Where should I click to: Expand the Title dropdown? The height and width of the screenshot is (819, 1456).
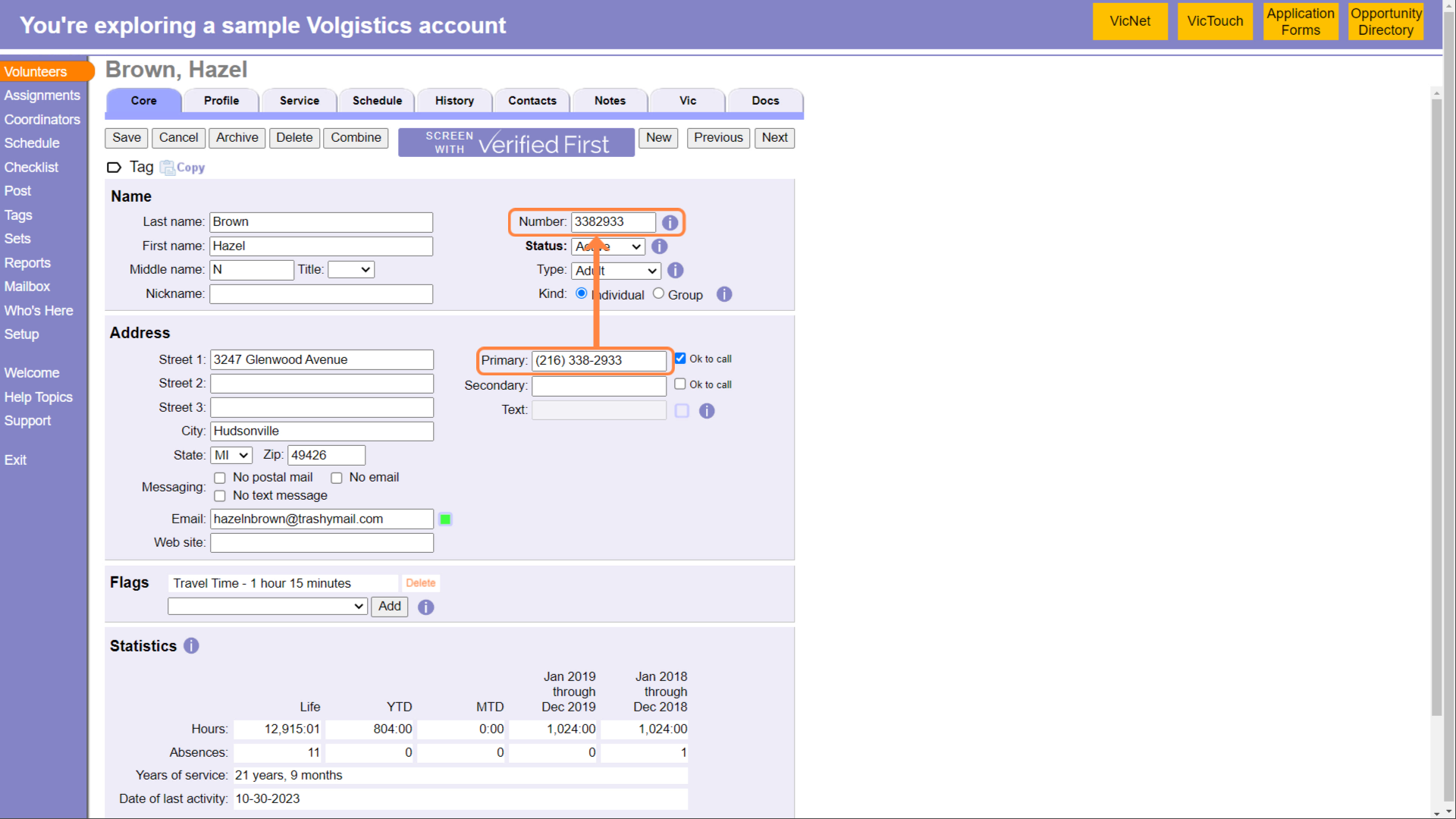click(351, 270)
